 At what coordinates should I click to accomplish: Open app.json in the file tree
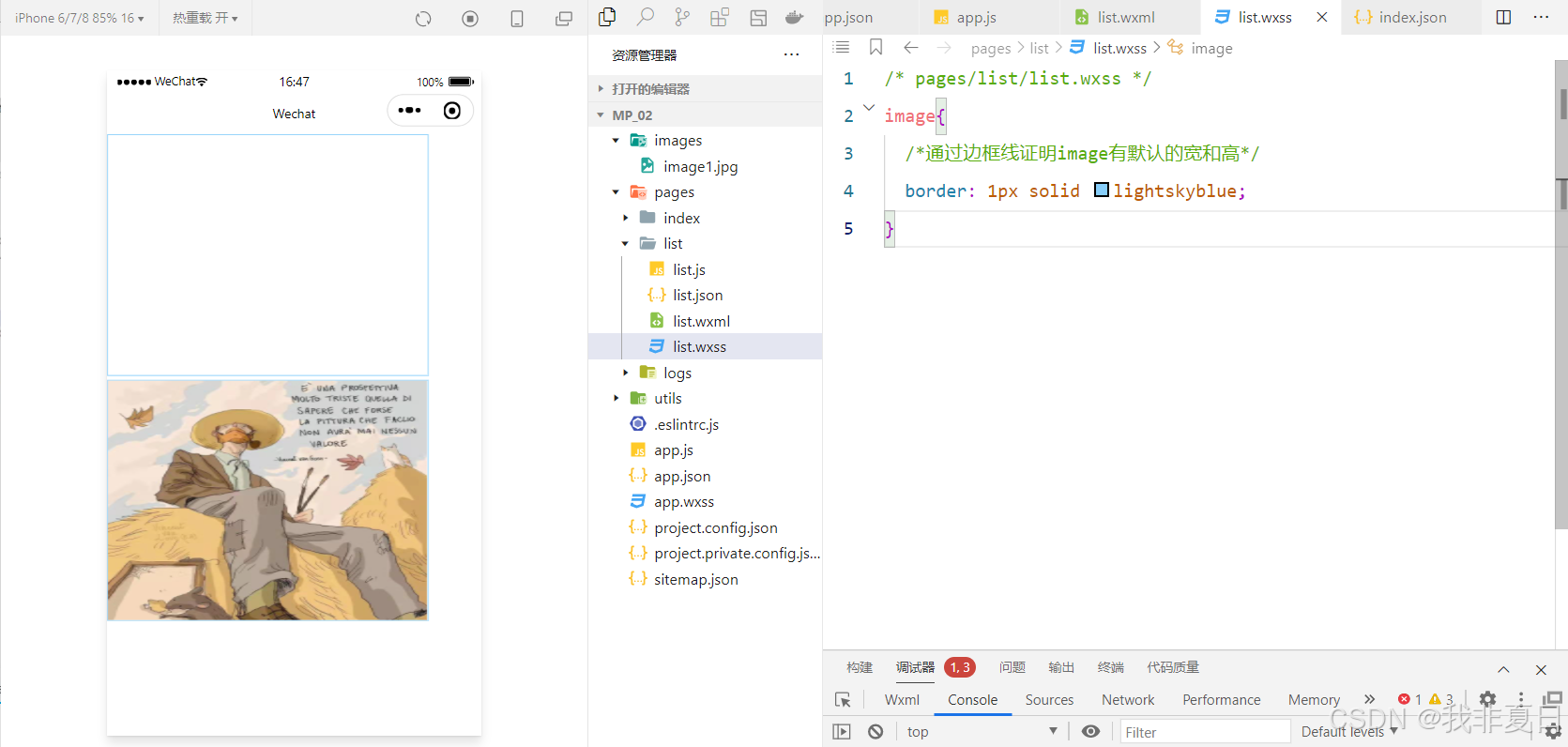(682, 476)
